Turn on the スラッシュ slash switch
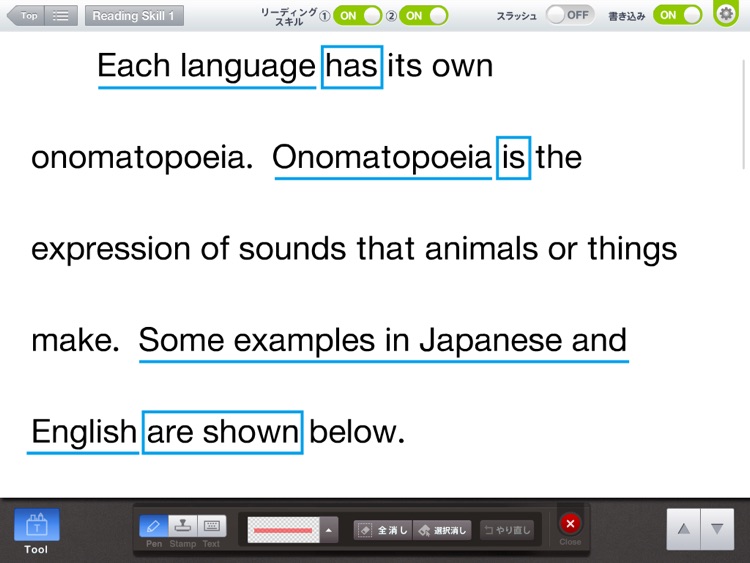The height and width of the screenshot is (563, 750). click(x=570, y=15)
